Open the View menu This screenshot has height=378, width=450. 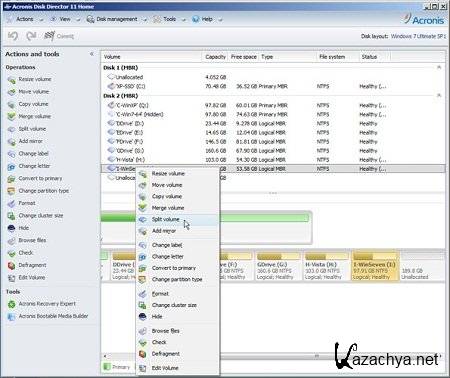pos(65,19)
